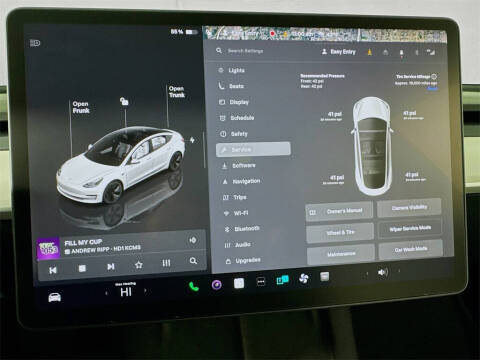
Task: Decrease volume with left arrow by speaker
Action: coord(367,274)
